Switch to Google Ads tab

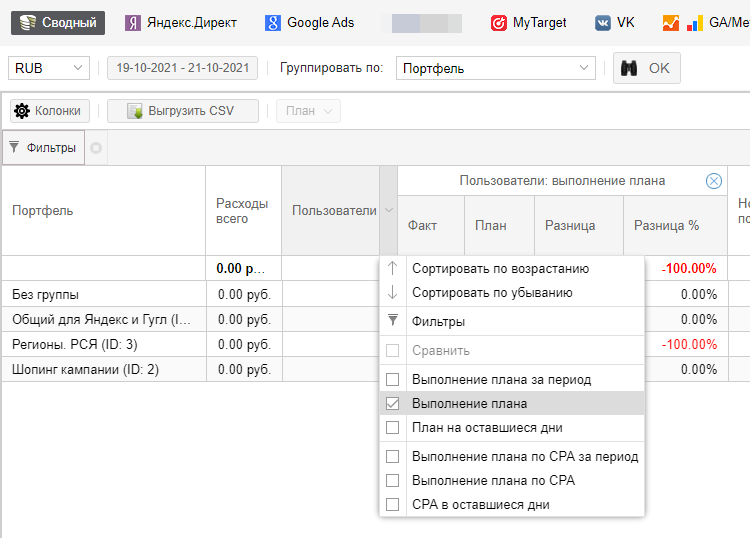pyautogui.click(x=309, y=23)
